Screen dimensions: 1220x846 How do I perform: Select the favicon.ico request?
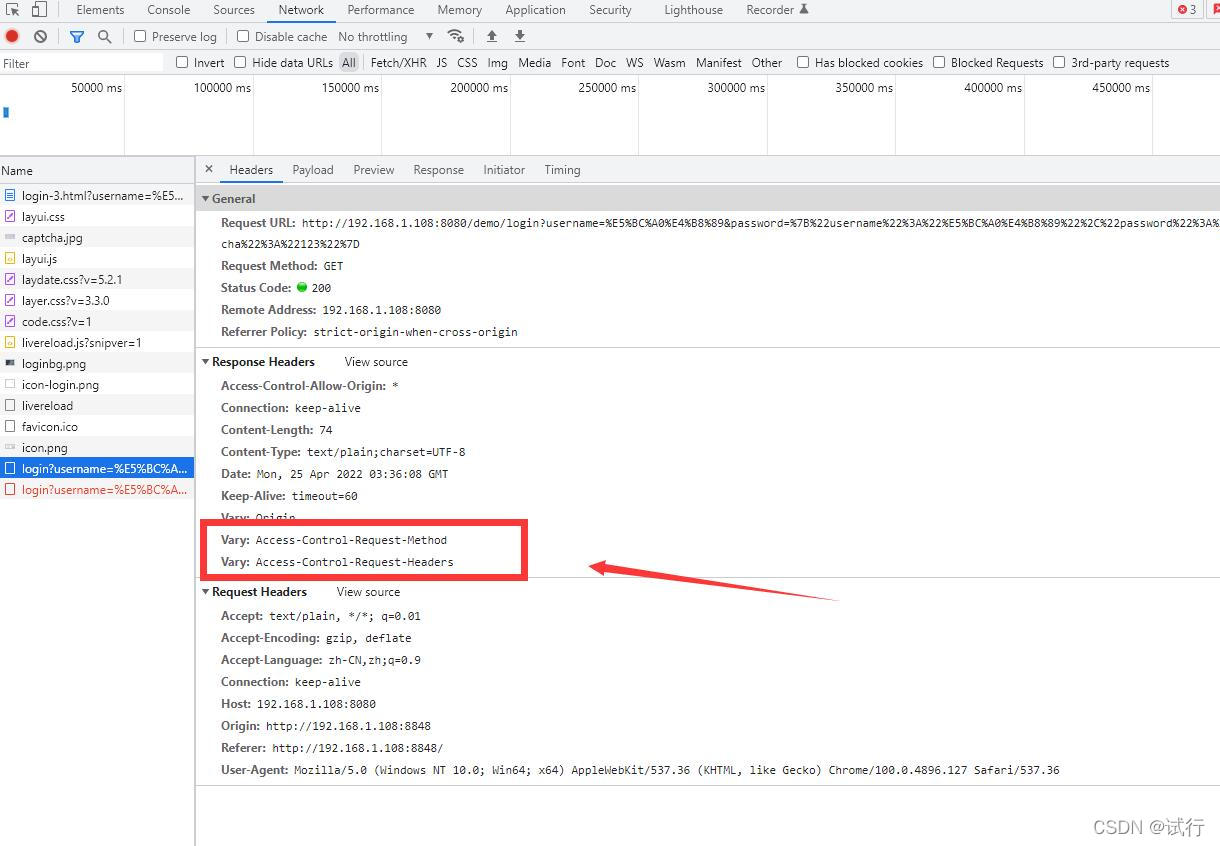[97, 426]
